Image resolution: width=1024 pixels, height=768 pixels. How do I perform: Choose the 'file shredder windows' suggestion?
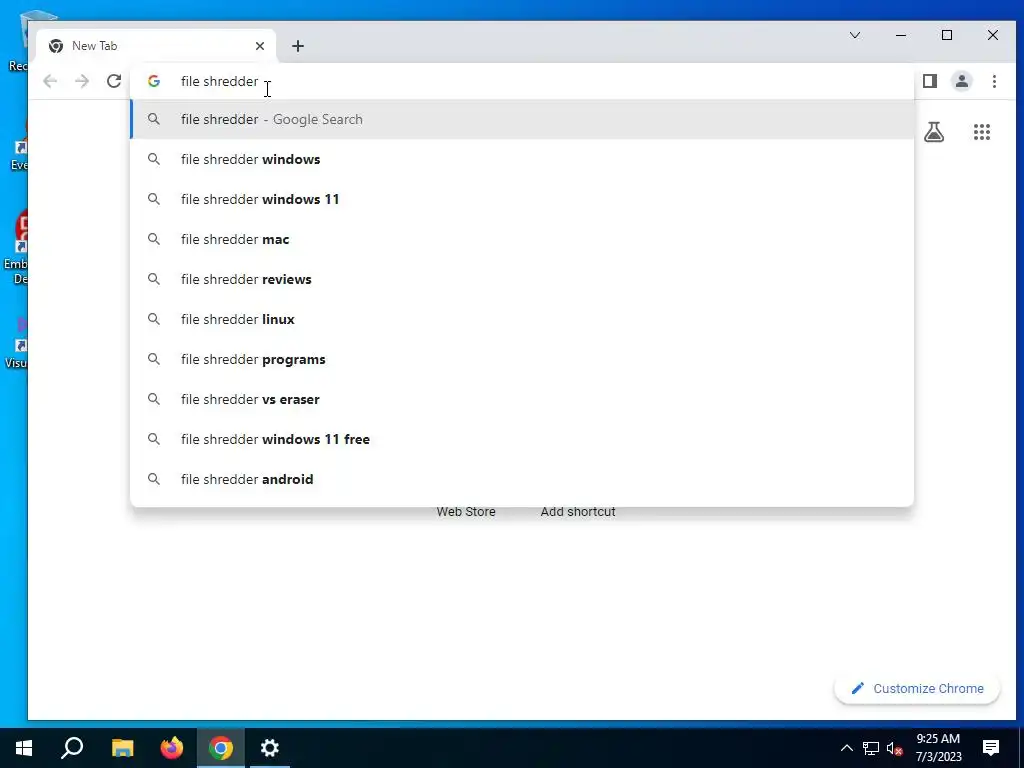[x=522, y=159]
